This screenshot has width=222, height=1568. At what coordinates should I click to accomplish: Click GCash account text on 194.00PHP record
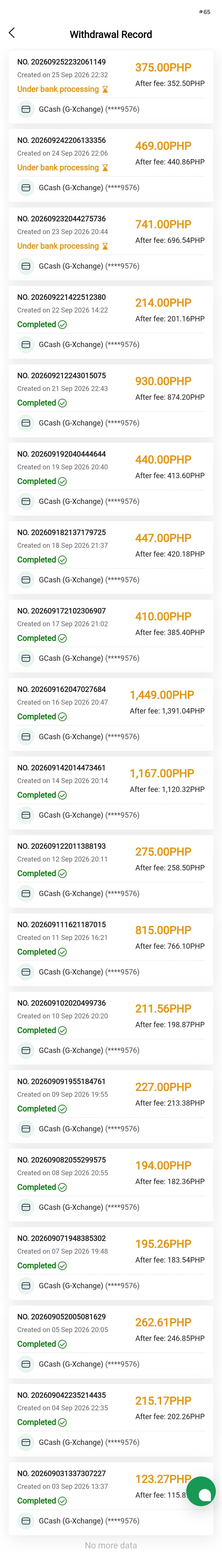point(89,1208)
